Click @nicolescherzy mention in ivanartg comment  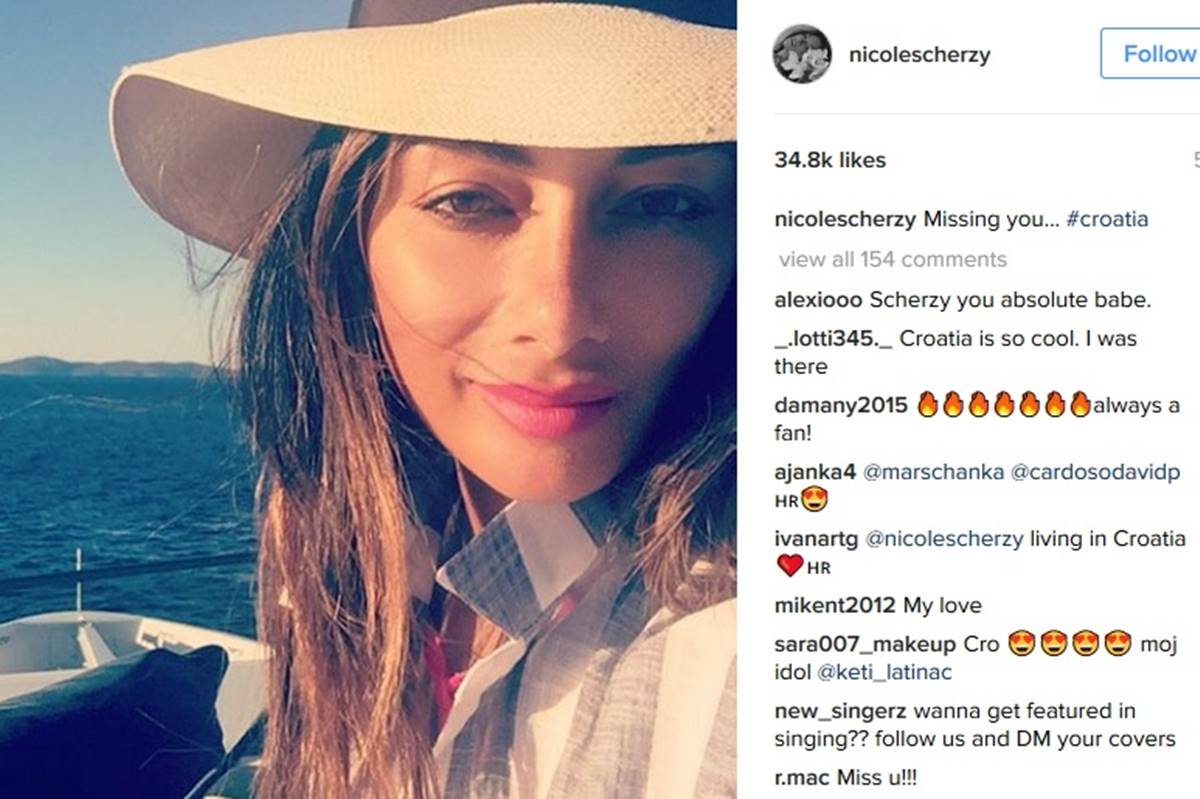[944, 539]
